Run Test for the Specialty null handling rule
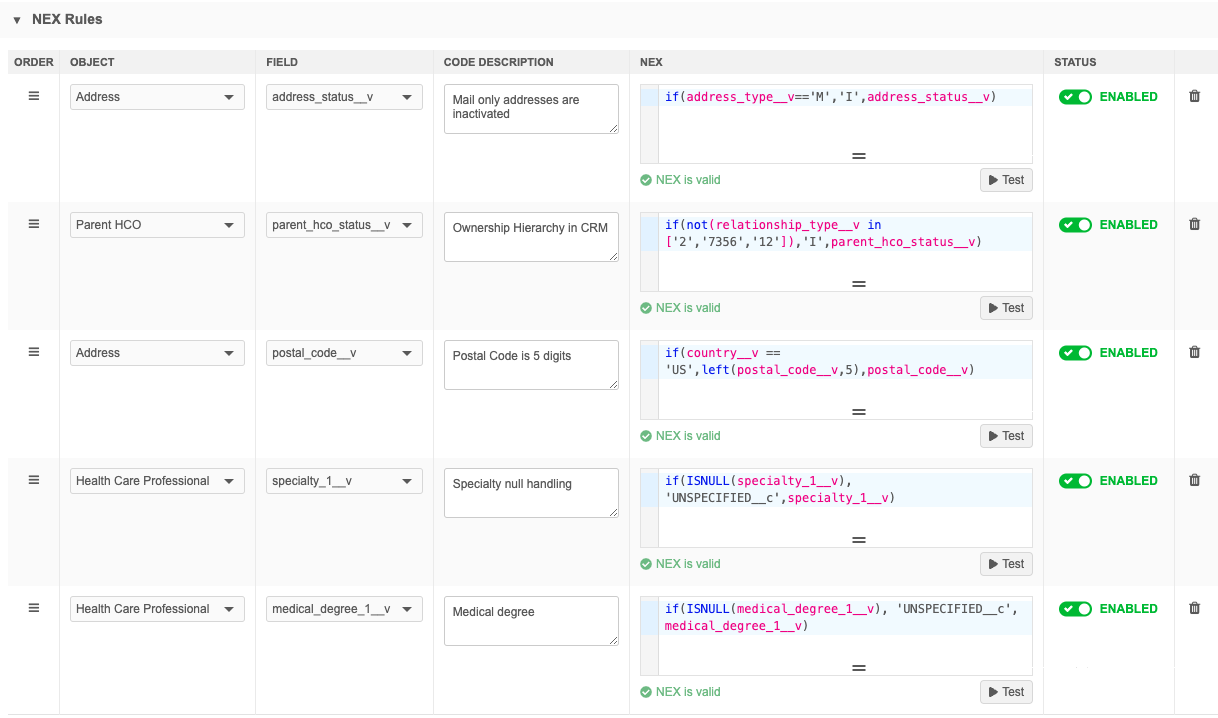The image size is (1218, 718). (1005, 564)
